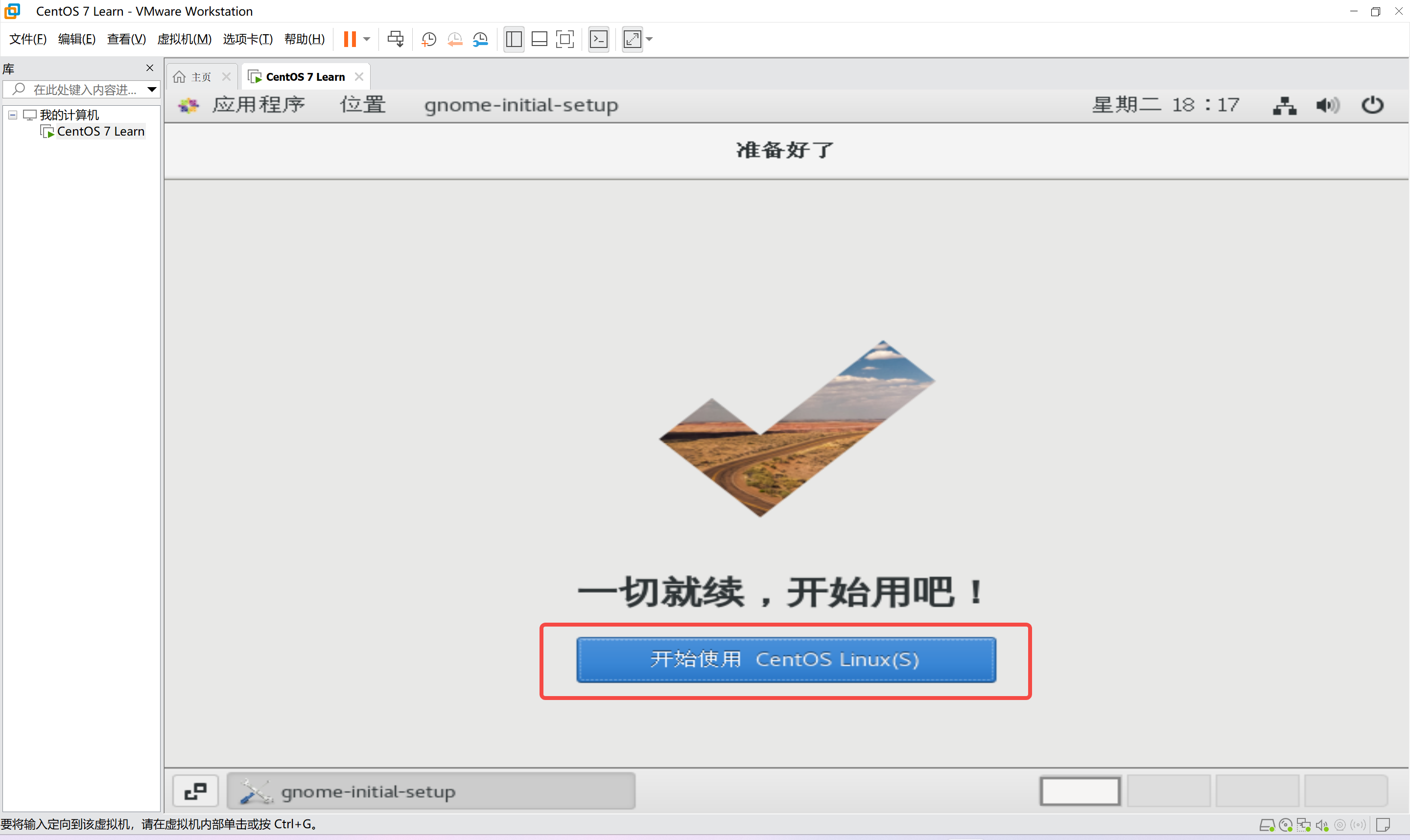Open the library search filter dropdown

pos(152,90)
